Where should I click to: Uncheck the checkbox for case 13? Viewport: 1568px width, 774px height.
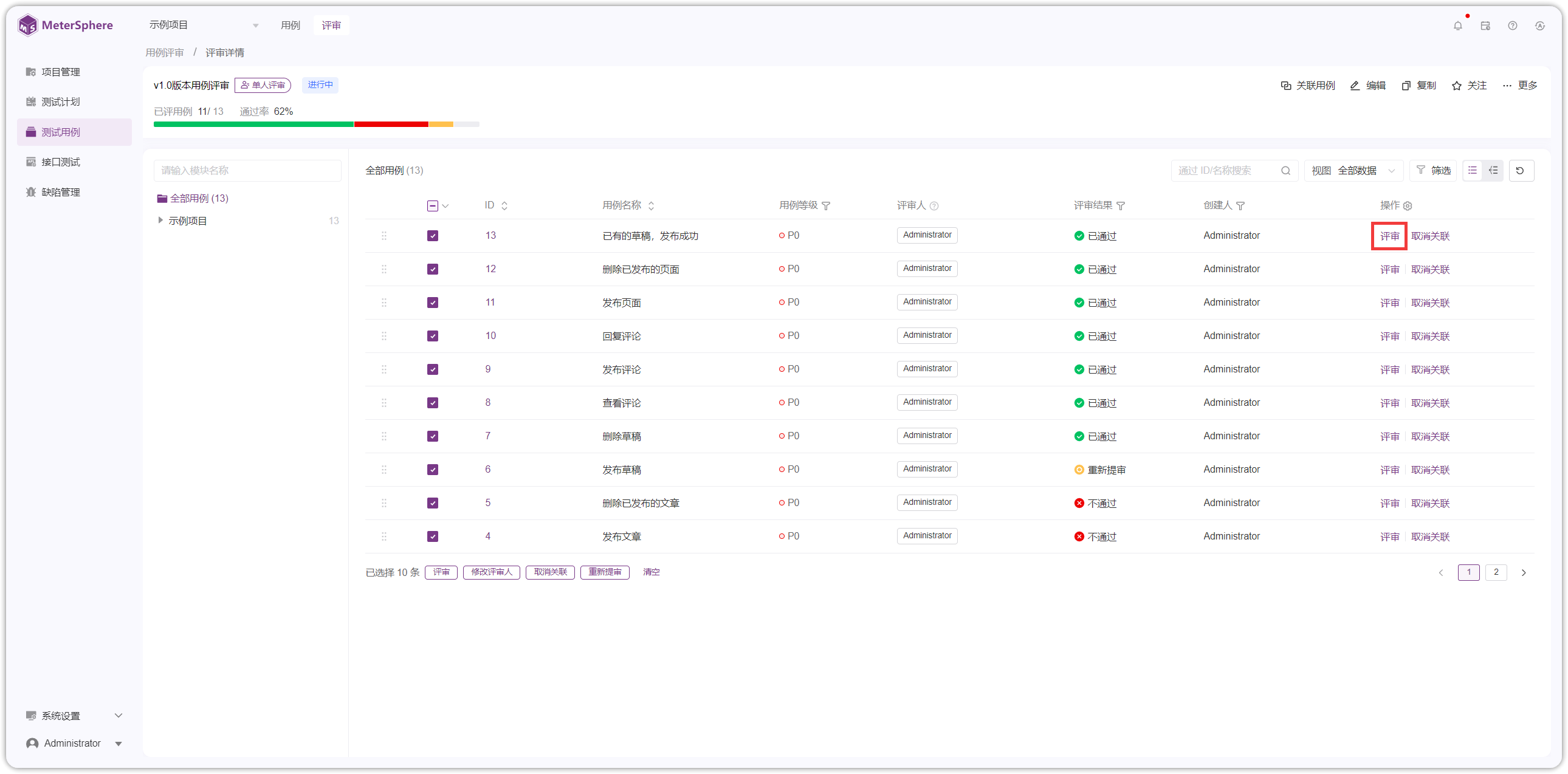click(433, 236)
